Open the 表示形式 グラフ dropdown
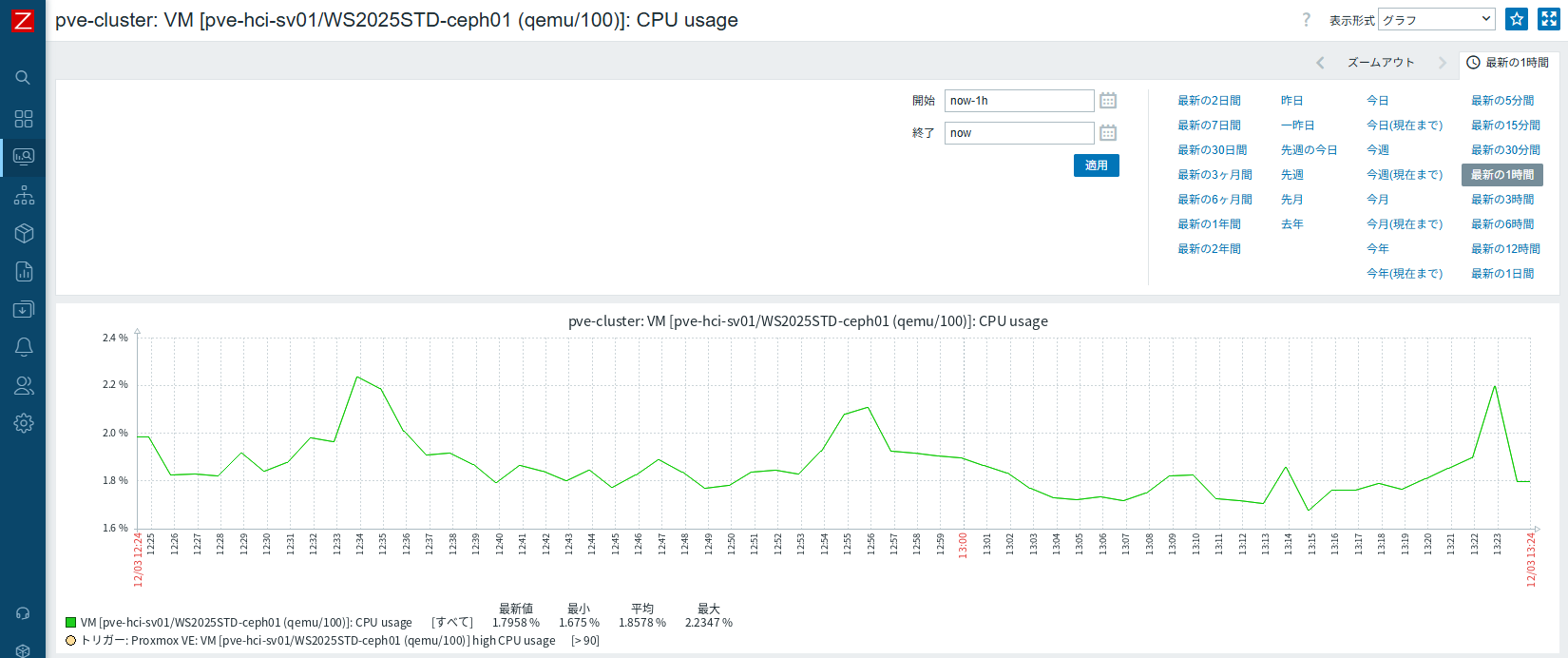This screenshot has width=1568, height=658. (1436, 19)
